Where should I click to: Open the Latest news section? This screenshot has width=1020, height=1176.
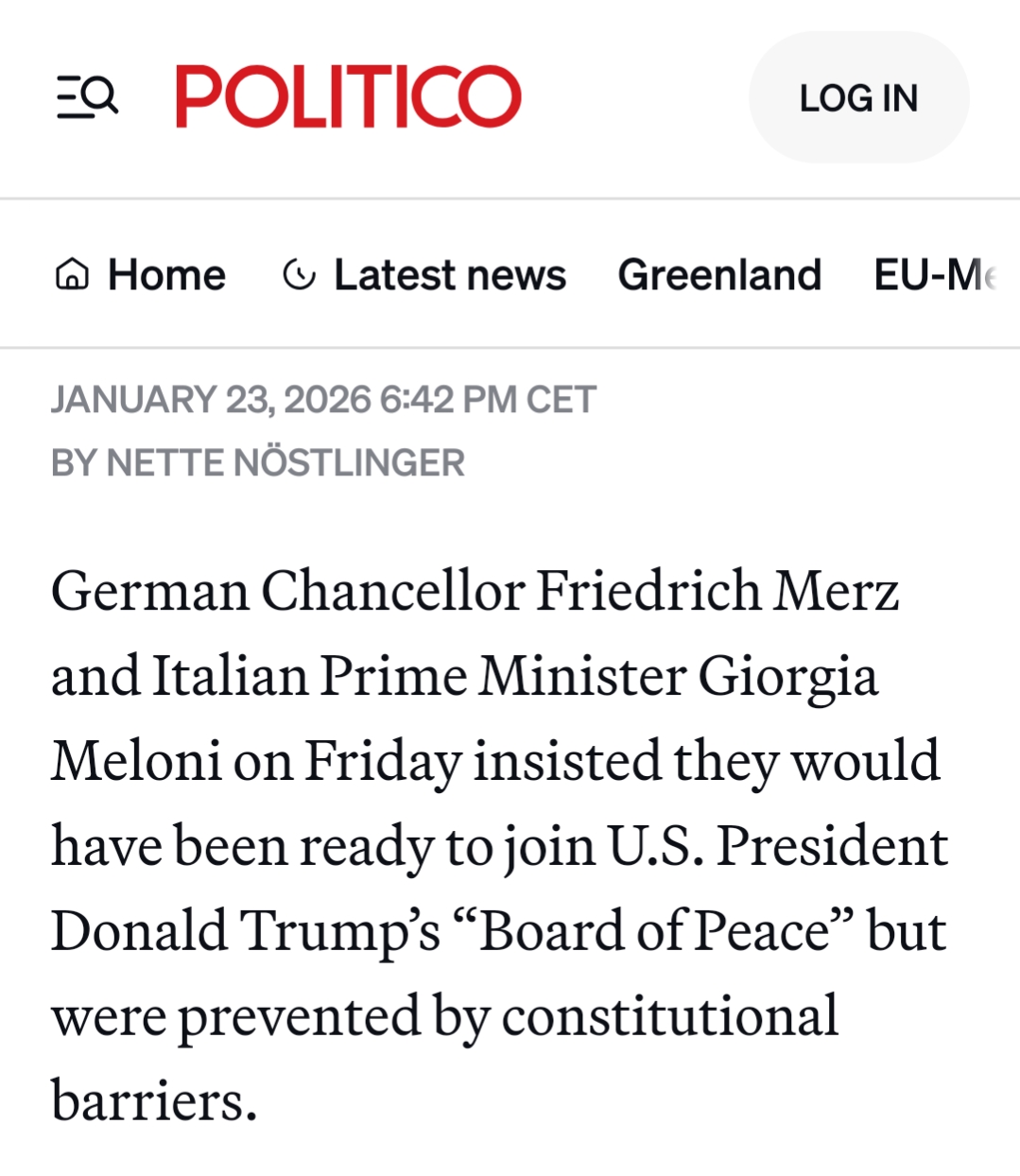click(x=449, y=275)
